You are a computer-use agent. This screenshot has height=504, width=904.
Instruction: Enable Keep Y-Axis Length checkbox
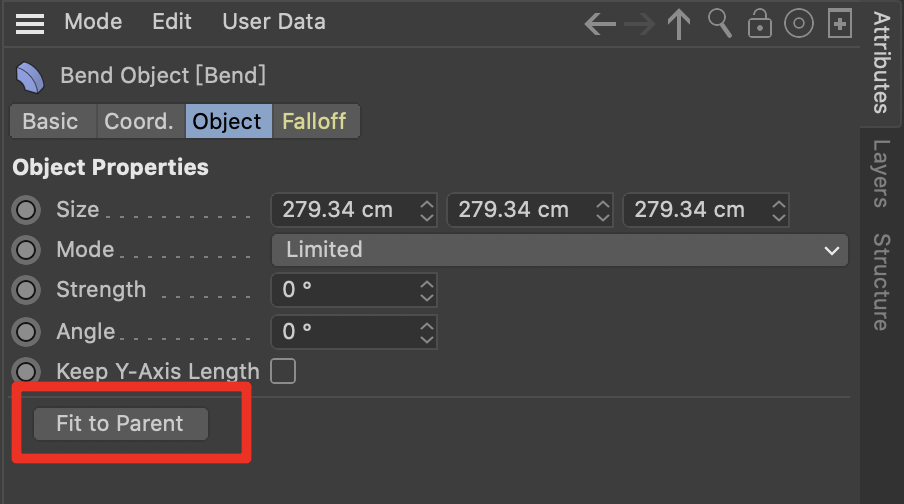[284, 372]
